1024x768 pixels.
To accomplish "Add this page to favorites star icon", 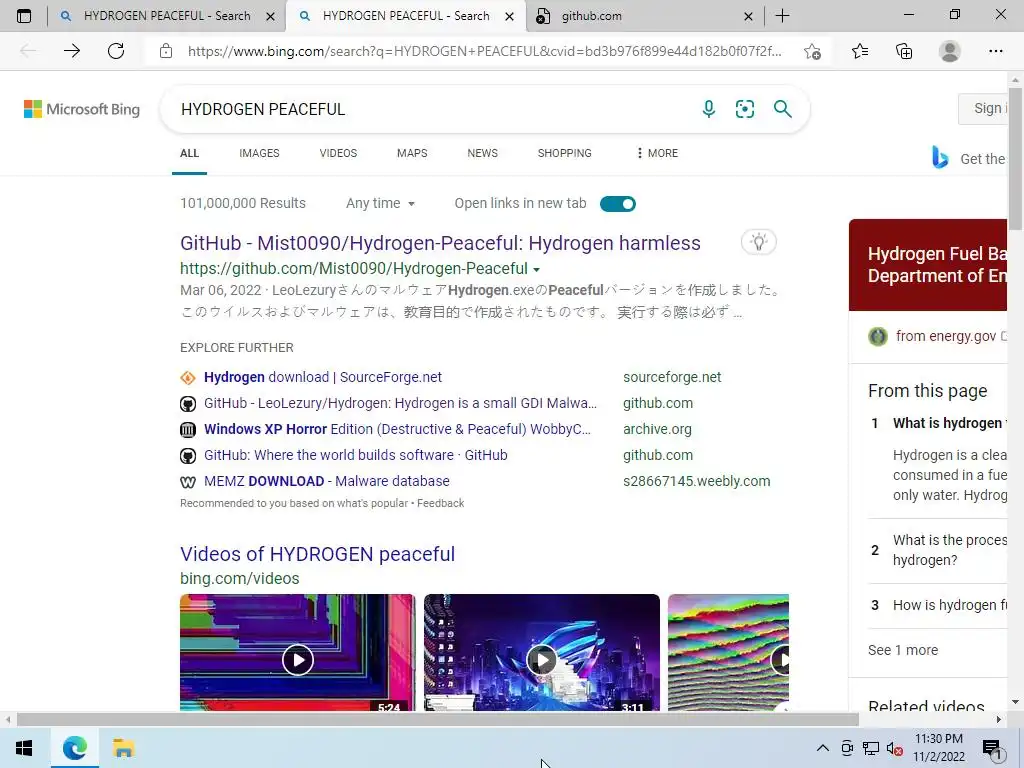I will point(812,52).
